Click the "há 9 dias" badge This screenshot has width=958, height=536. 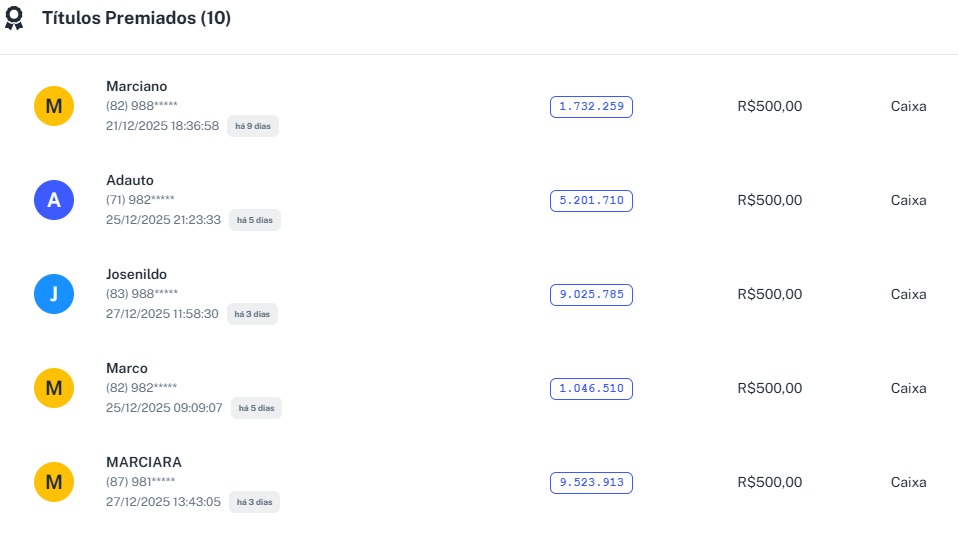point(253,127)
